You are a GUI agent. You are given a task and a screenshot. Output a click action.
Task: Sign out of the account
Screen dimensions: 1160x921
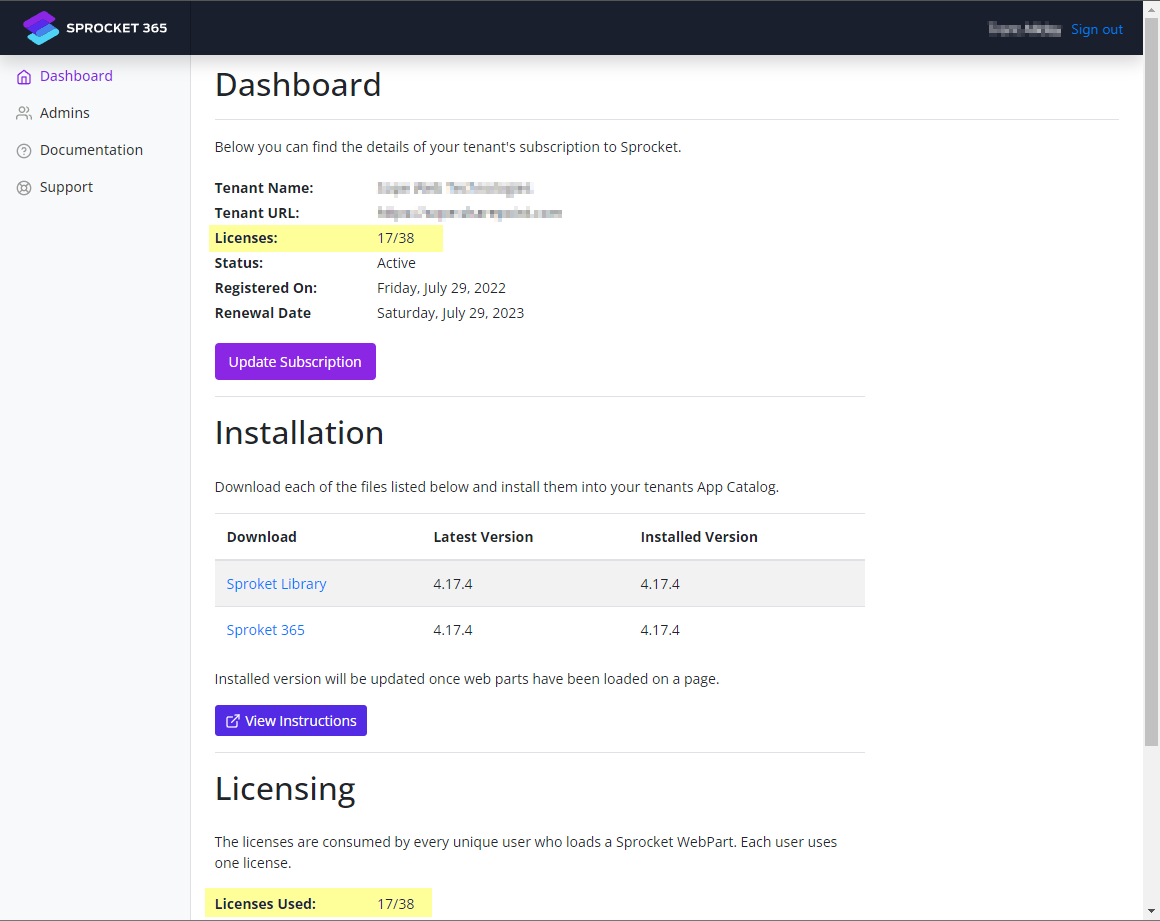[x=1097, y=29]
